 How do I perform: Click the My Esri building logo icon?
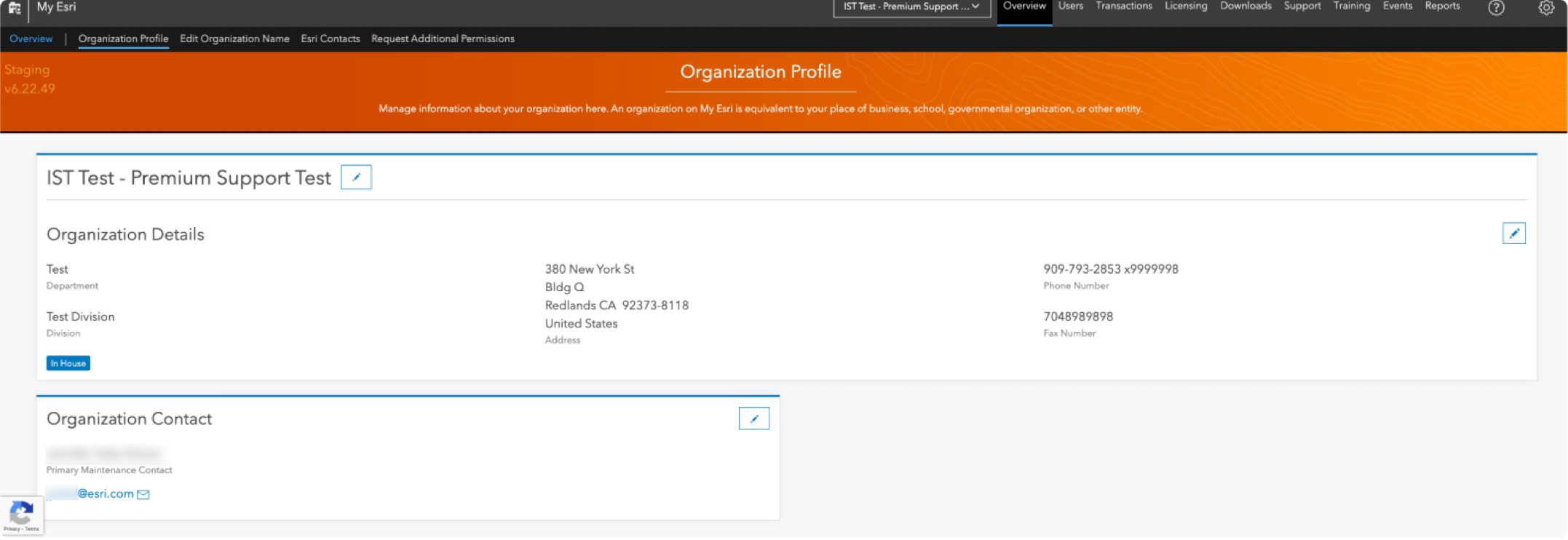click(15, 8)
